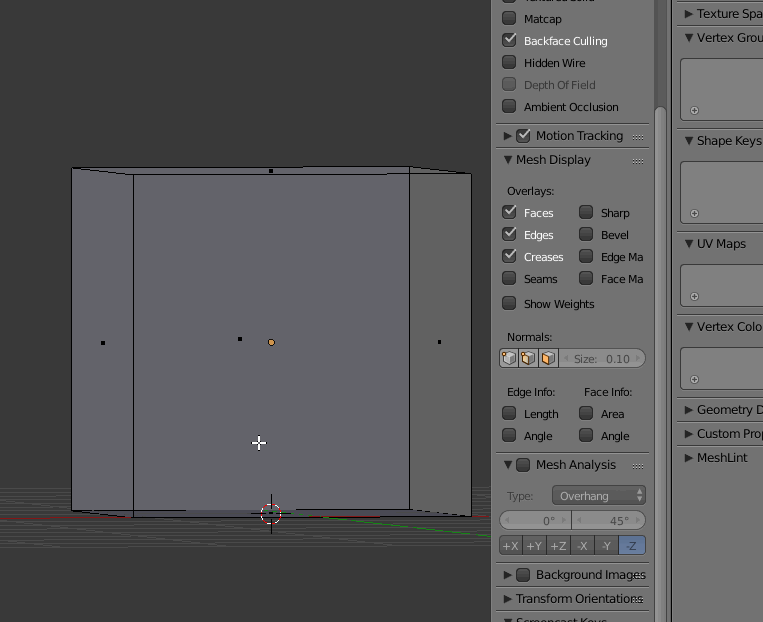Collapse Shape Keys panel
The image size is (763, 622).
coord(689,141)
